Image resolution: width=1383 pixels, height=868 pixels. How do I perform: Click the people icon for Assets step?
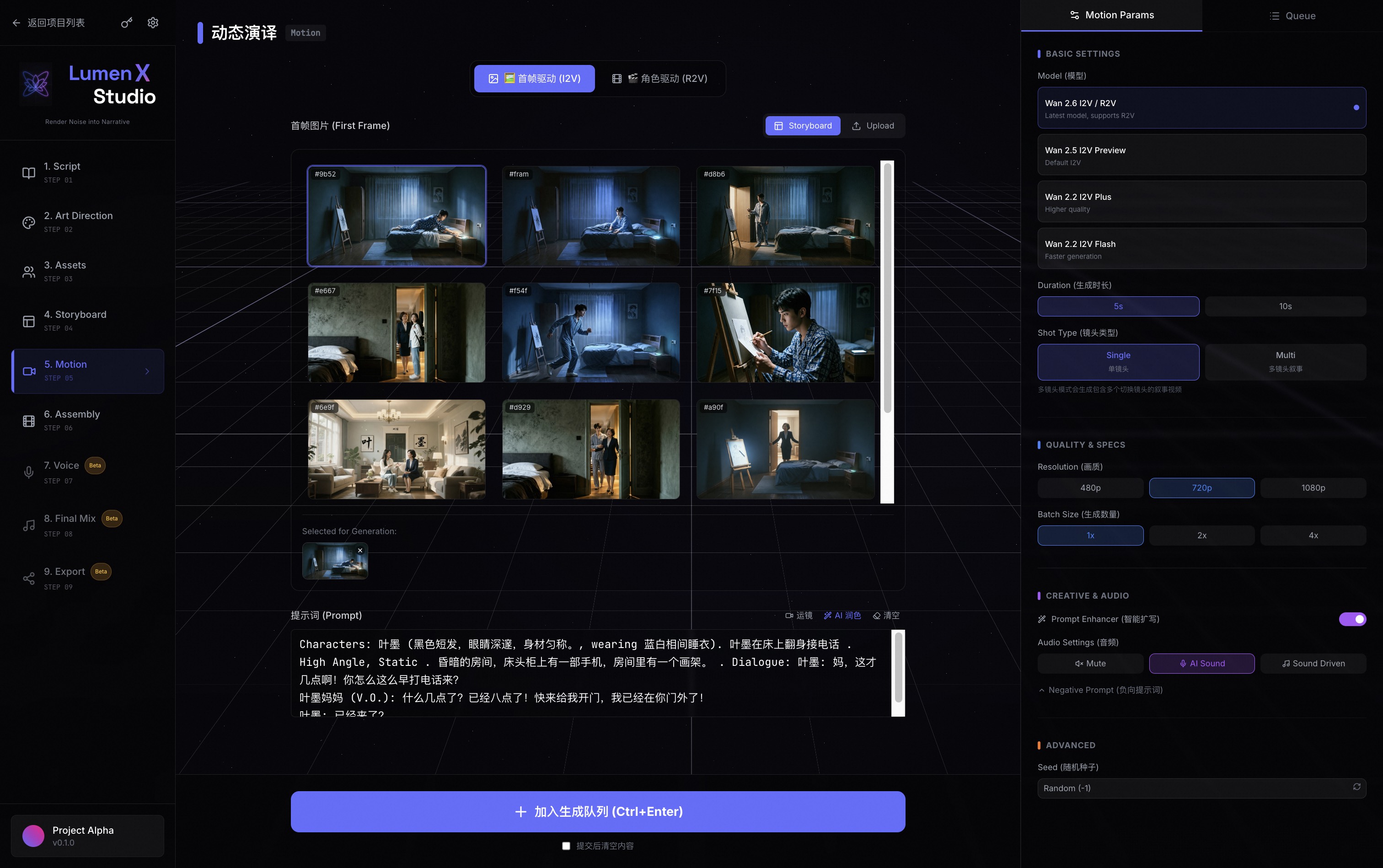(29, 272)
